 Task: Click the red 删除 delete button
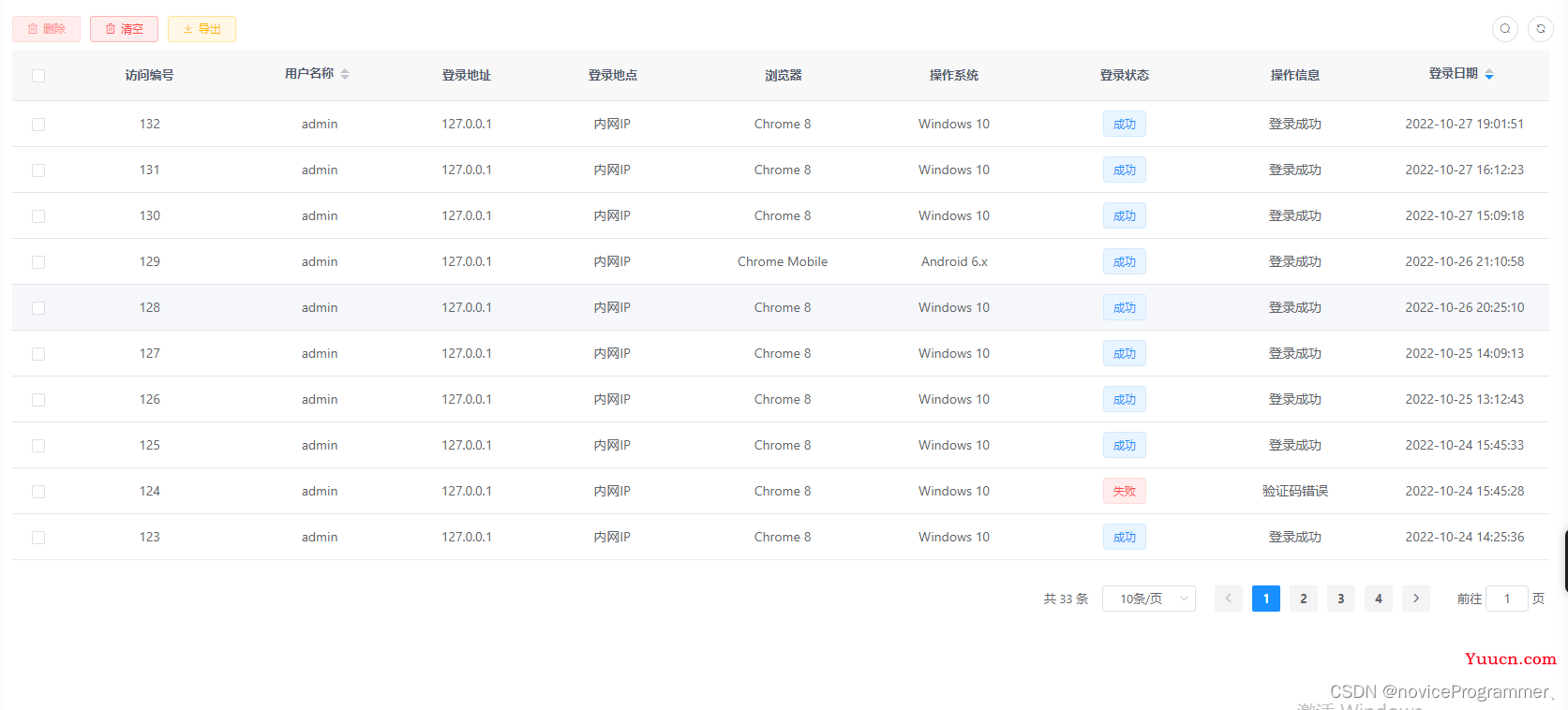[46, 29]
